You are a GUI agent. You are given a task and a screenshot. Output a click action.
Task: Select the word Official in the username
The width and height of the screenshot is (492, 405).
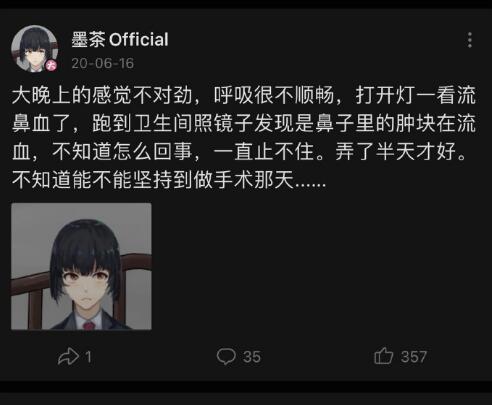[x=139, y=40]
